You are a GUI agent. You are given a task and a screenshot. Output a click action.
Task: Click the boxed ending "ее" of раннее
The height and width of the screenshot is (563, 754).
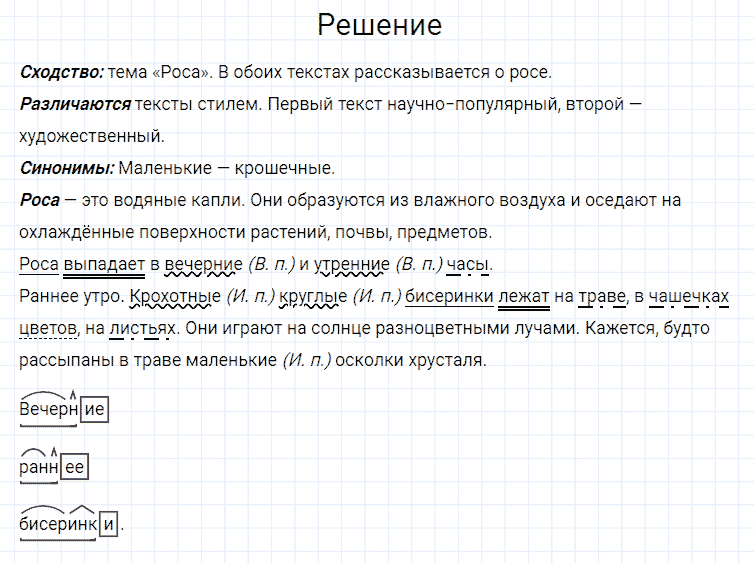74,466
